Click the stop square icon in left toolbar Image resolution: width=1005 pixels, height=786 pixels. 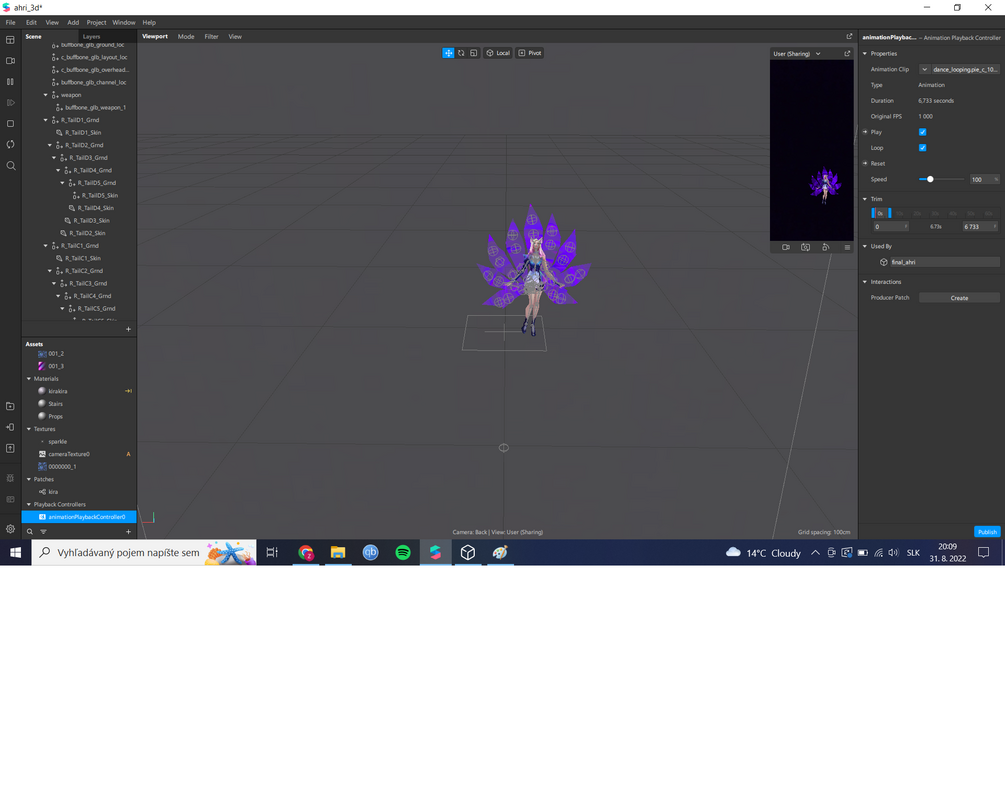coord(10,124)
